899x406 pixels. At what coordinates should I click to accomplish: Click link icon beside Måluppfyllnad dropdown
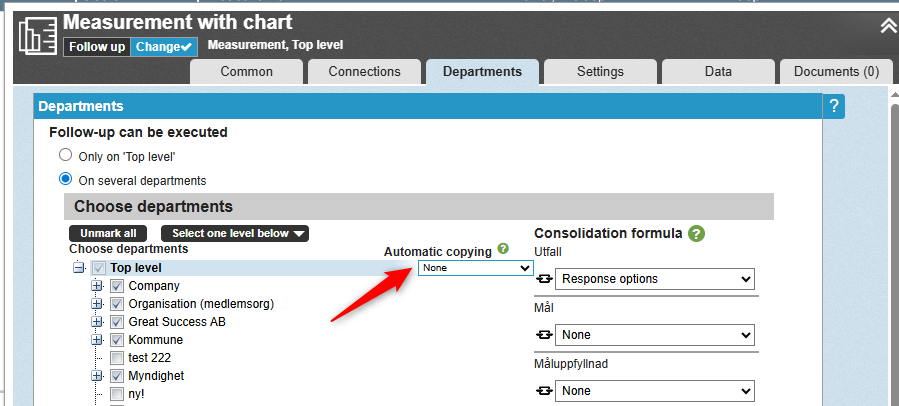click(544, 391)
